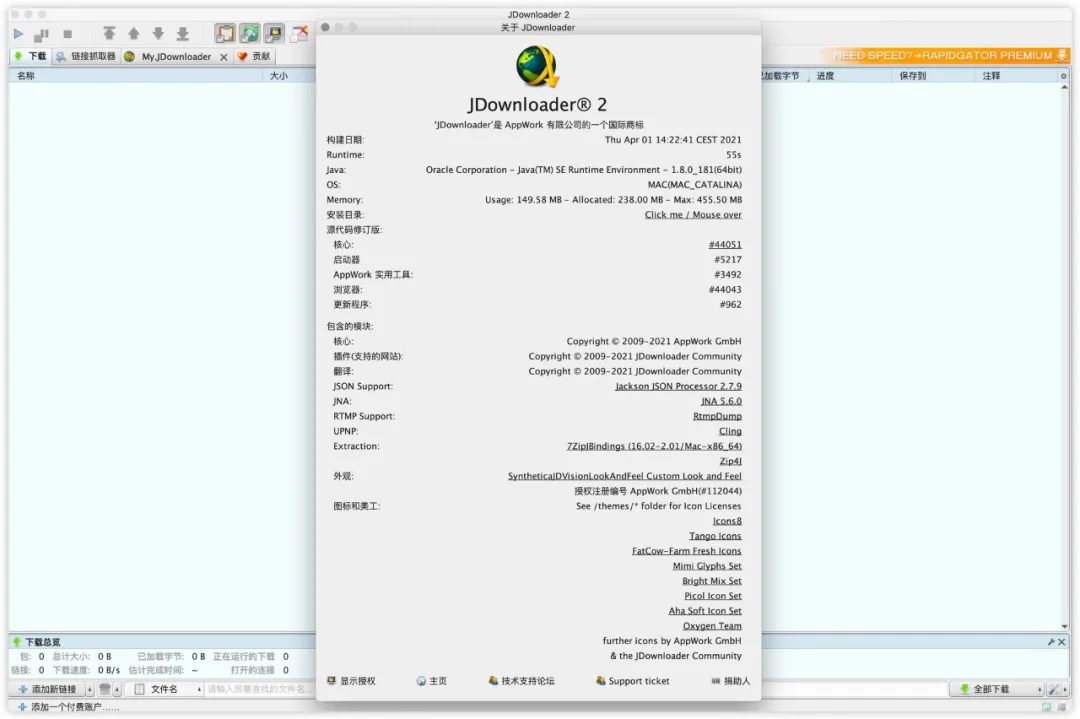Image resolution: width=1080 pixels, height=719 pixels.
Task: Open the 主页 homepage button
Action: 432,681
